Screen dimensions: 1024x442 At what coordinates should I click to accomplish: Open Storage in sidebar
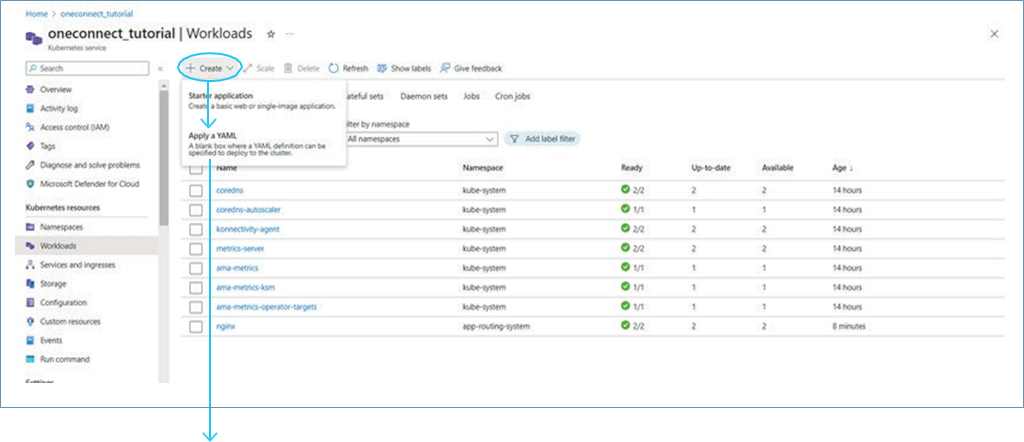point(53,284)
